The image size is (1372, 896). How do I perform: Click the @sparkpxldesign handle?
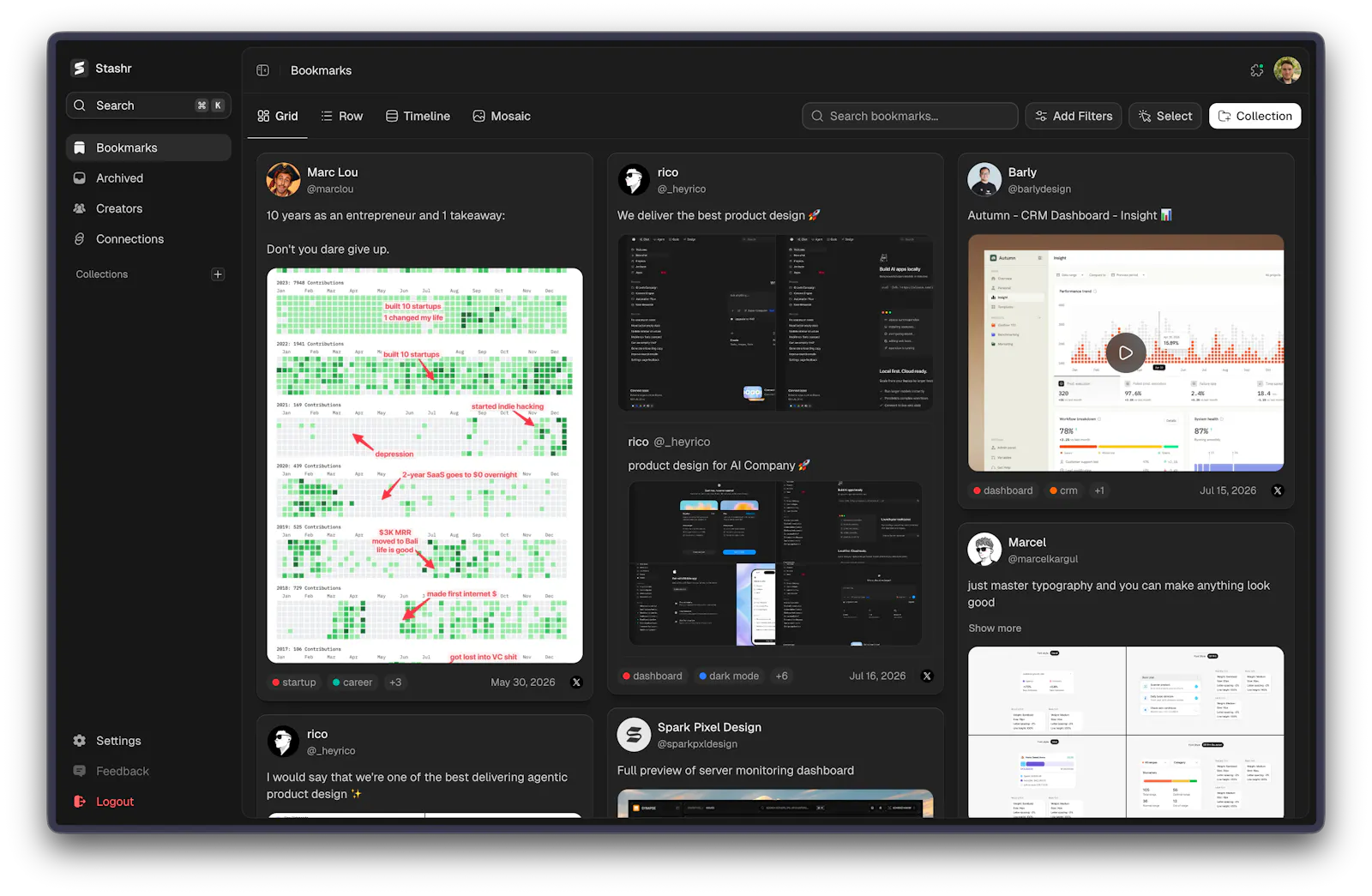pos(697,744)
